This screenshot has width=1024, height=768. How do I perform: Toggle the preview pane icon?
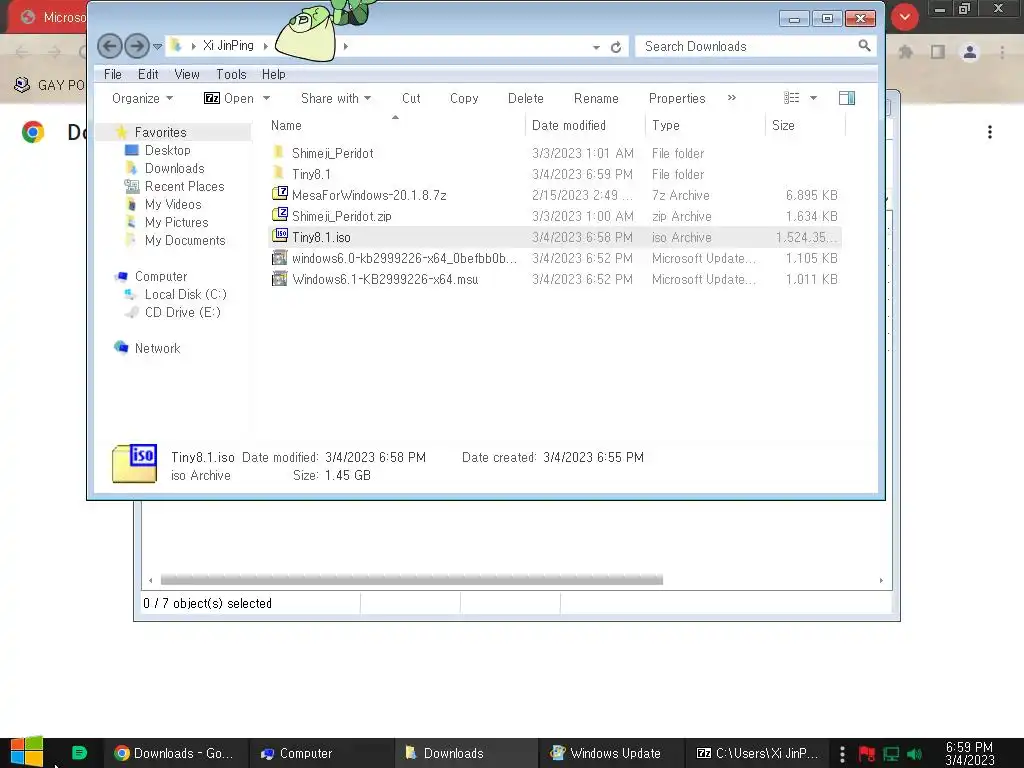click(847, 98)
